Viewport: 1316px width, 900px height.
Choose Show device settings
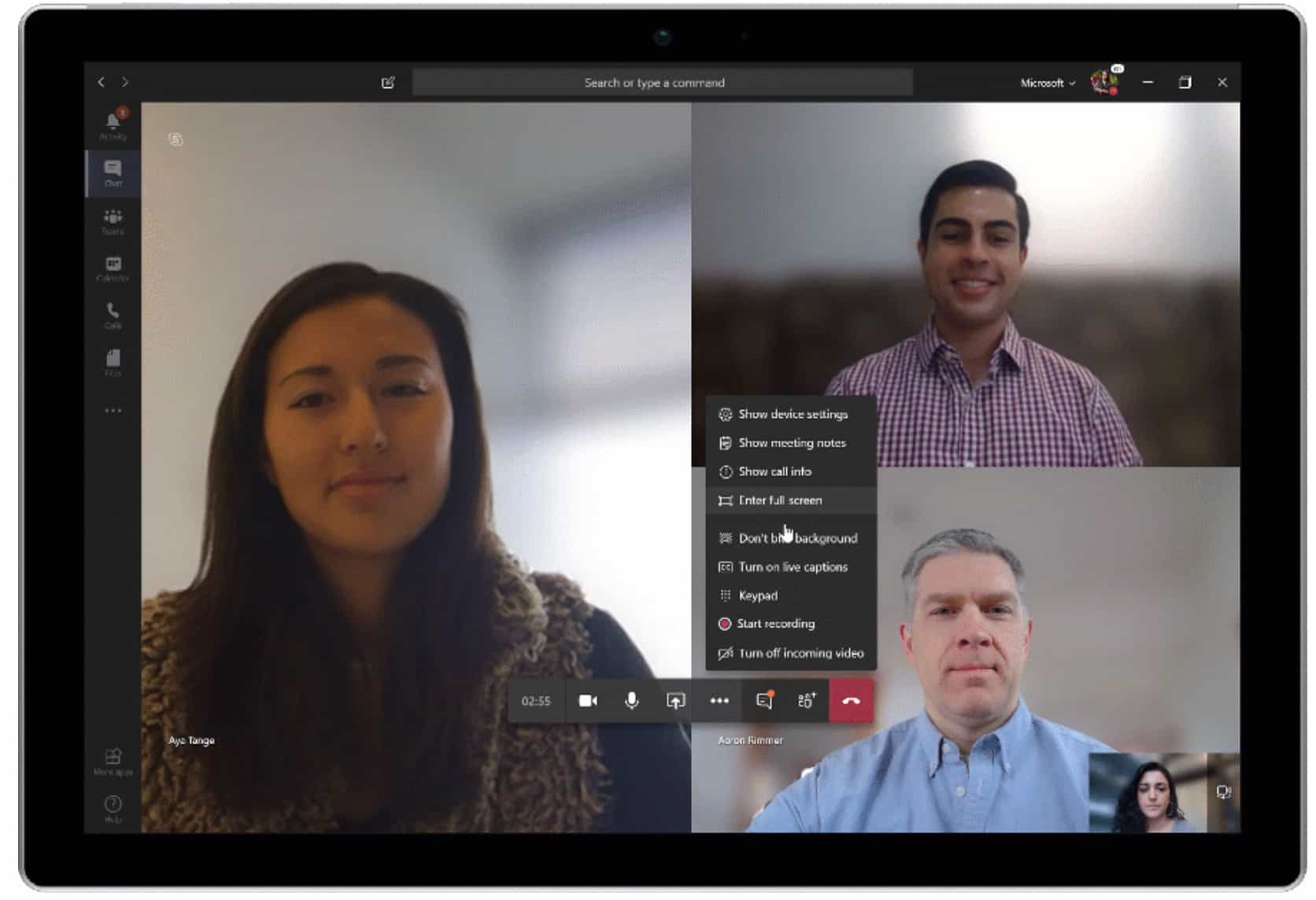tap(792, 415)
